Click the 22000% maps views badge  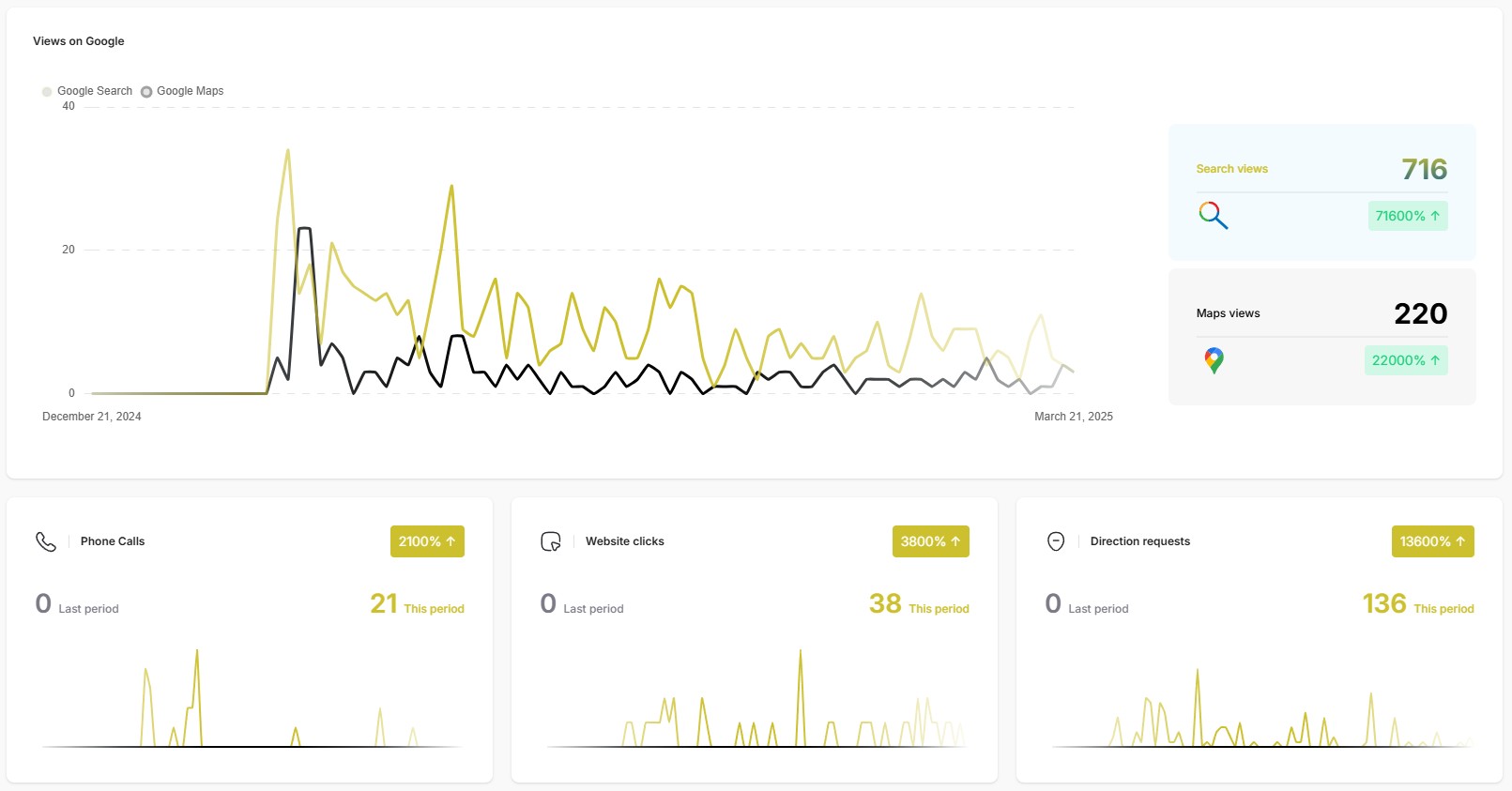coord(1405,360)
